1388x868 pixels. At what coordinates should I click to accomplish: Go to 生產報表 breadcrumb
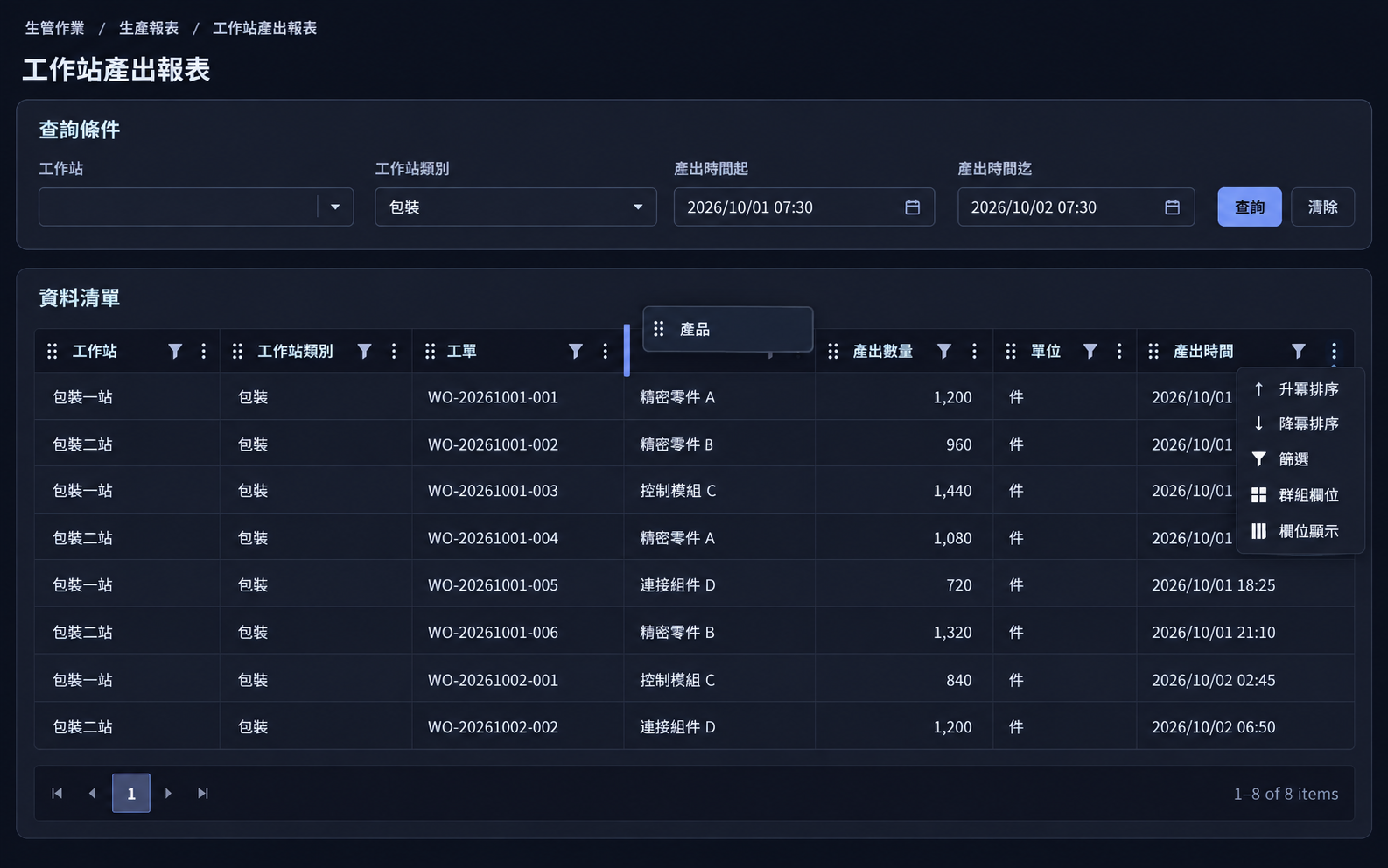click(x=149, y=28)
